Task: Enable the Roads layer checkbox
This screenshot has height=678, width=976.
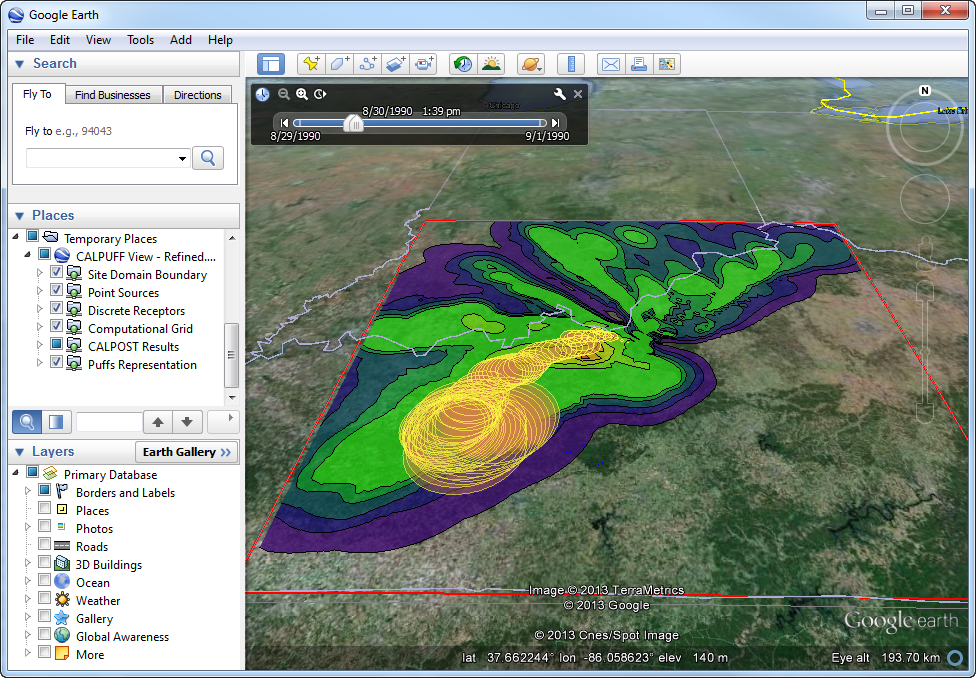Action: (x=44, y=544)
